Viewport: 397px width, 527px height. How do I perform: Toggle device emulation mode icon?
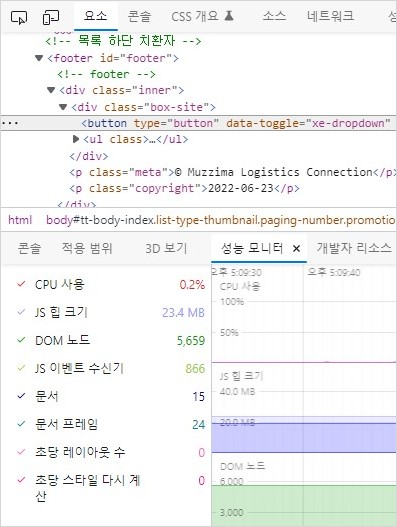(x=51, y=17)
